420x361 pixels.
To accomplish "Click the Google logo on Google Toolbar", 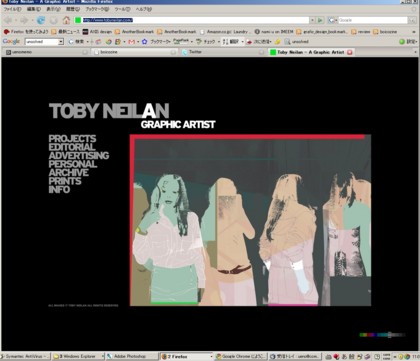I will coord(11,42).
